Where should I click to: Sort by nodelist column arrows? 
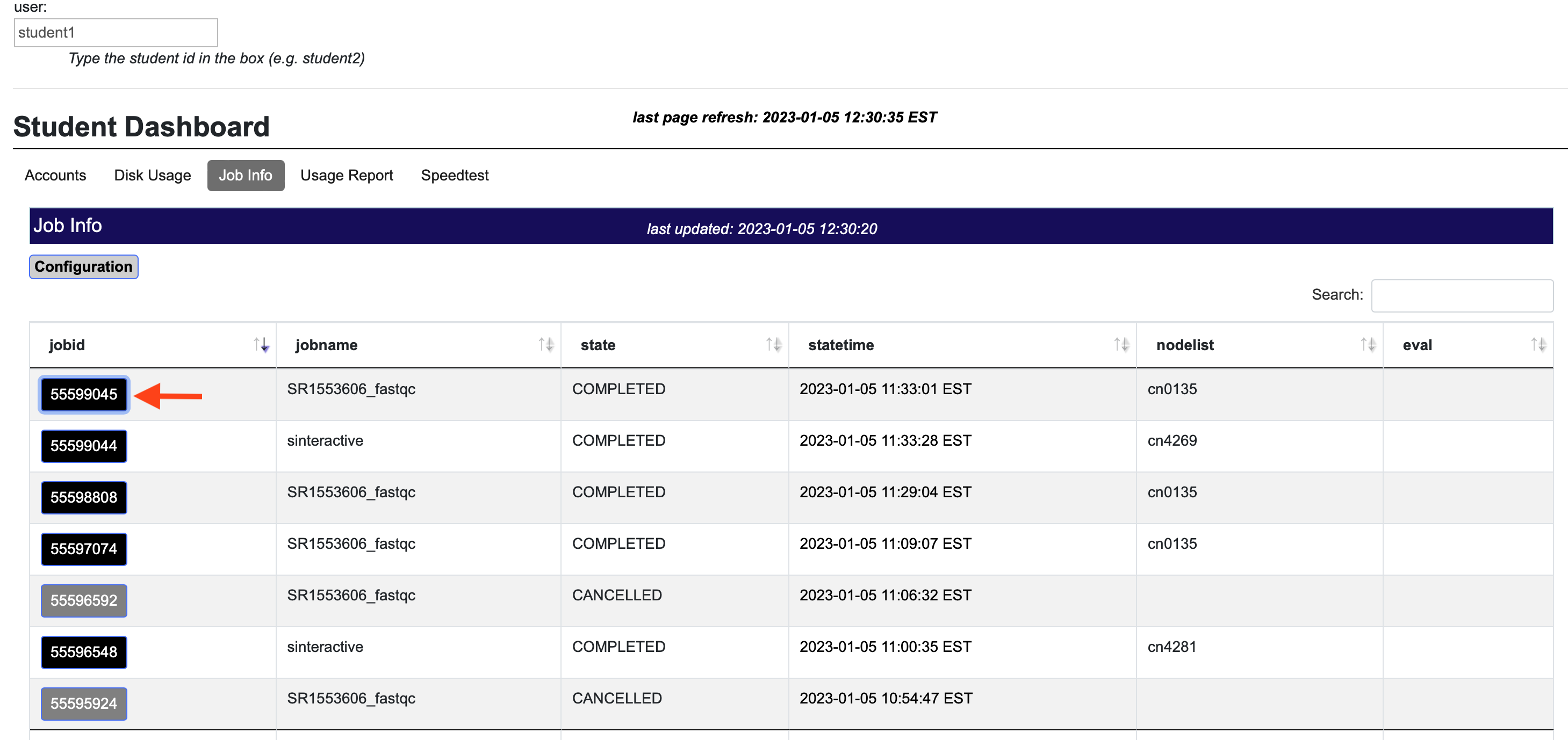[1368, 345]
